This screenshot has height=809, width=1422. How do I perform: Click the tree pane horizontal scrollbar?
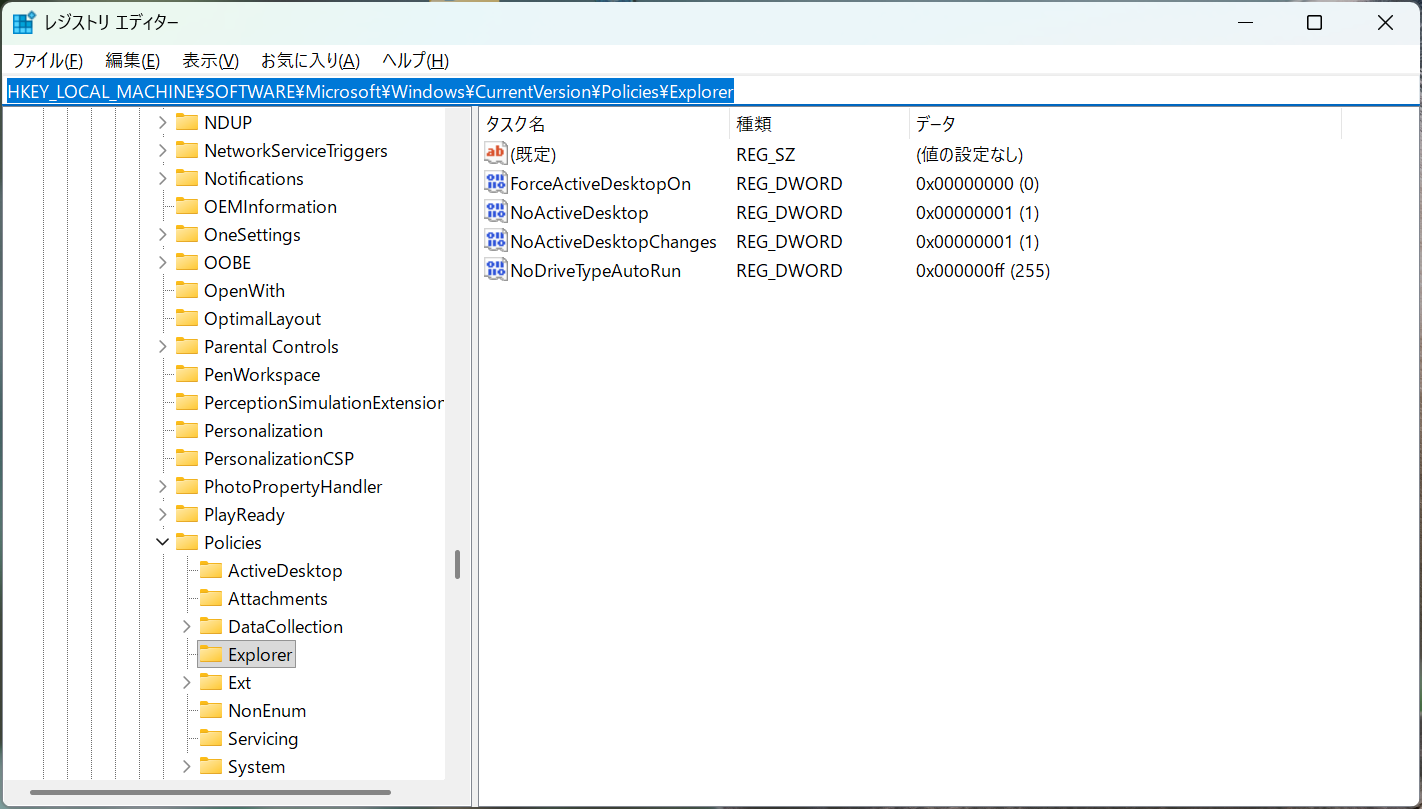point(210,792)
